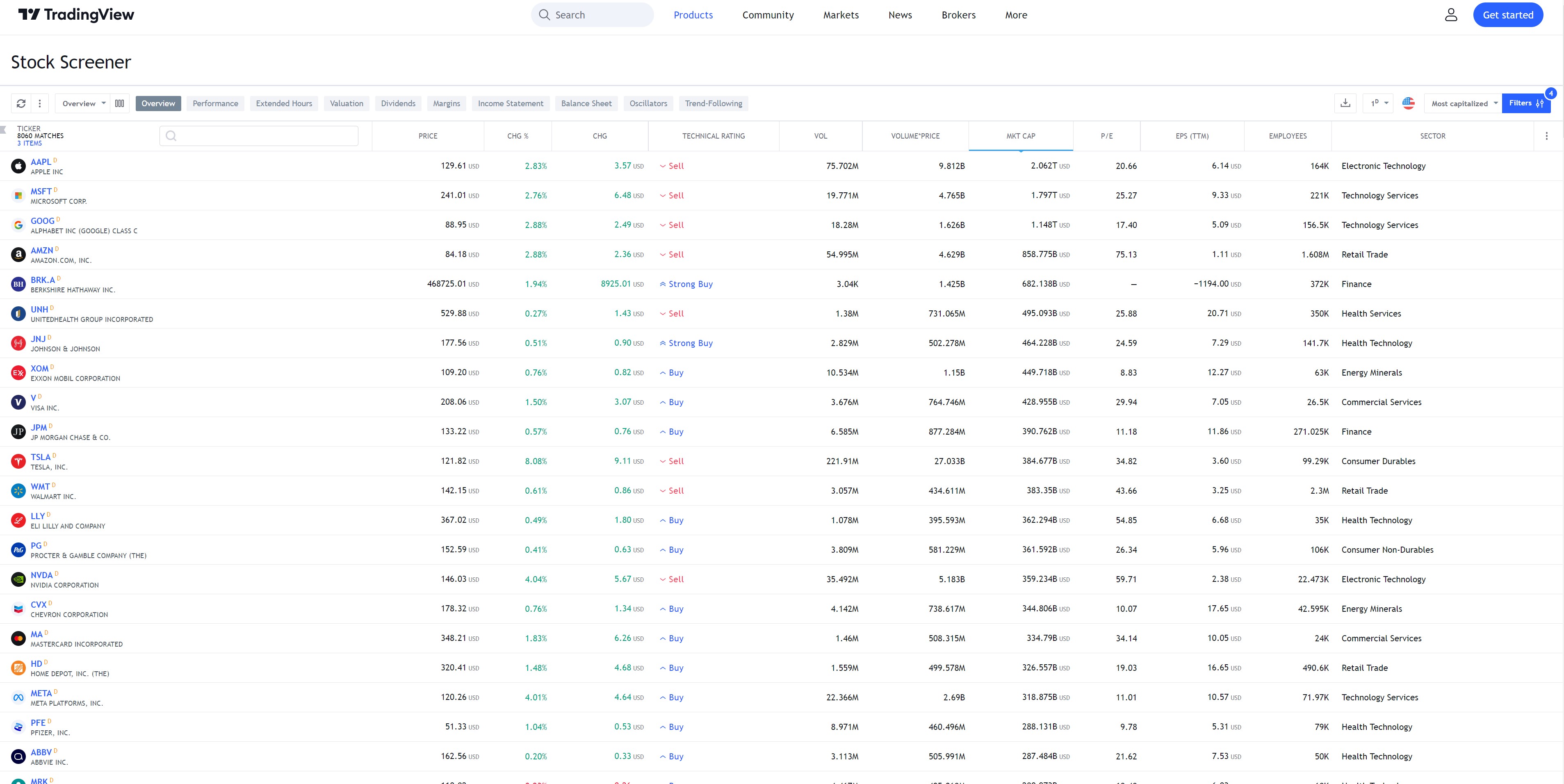Open the user profile icon at top right
This screenshot has width=1564, height=784.
(1450, 15)
